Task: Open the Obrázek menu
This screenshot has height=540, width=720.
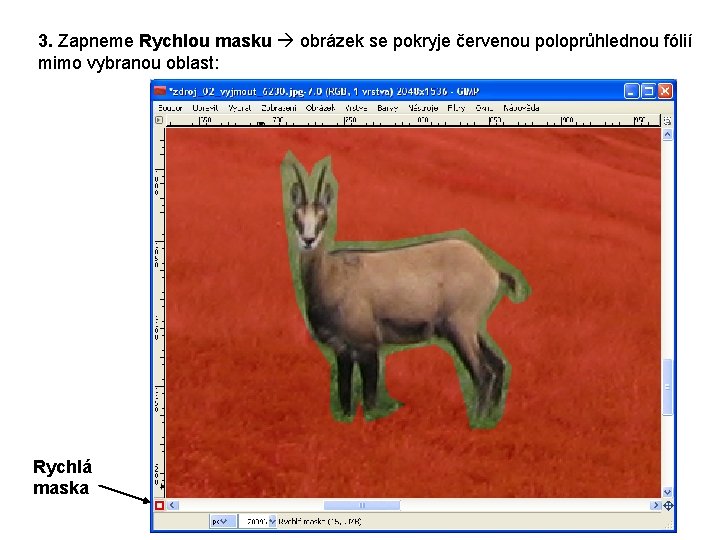Action: pyautogui.click(x=320, y=108)
